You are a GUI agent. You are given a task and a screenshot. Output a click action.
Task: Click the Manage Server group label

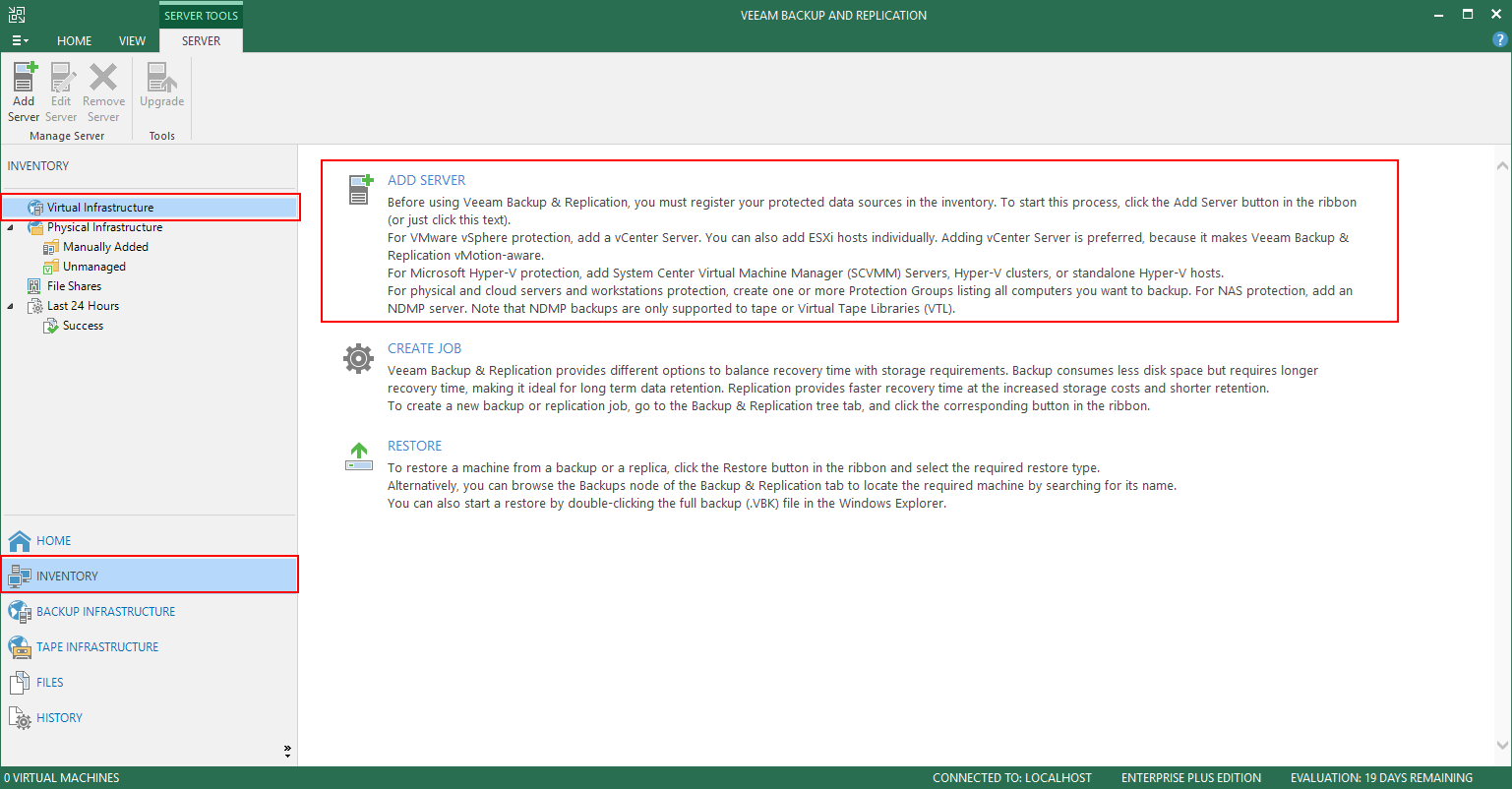coord(67,136)
